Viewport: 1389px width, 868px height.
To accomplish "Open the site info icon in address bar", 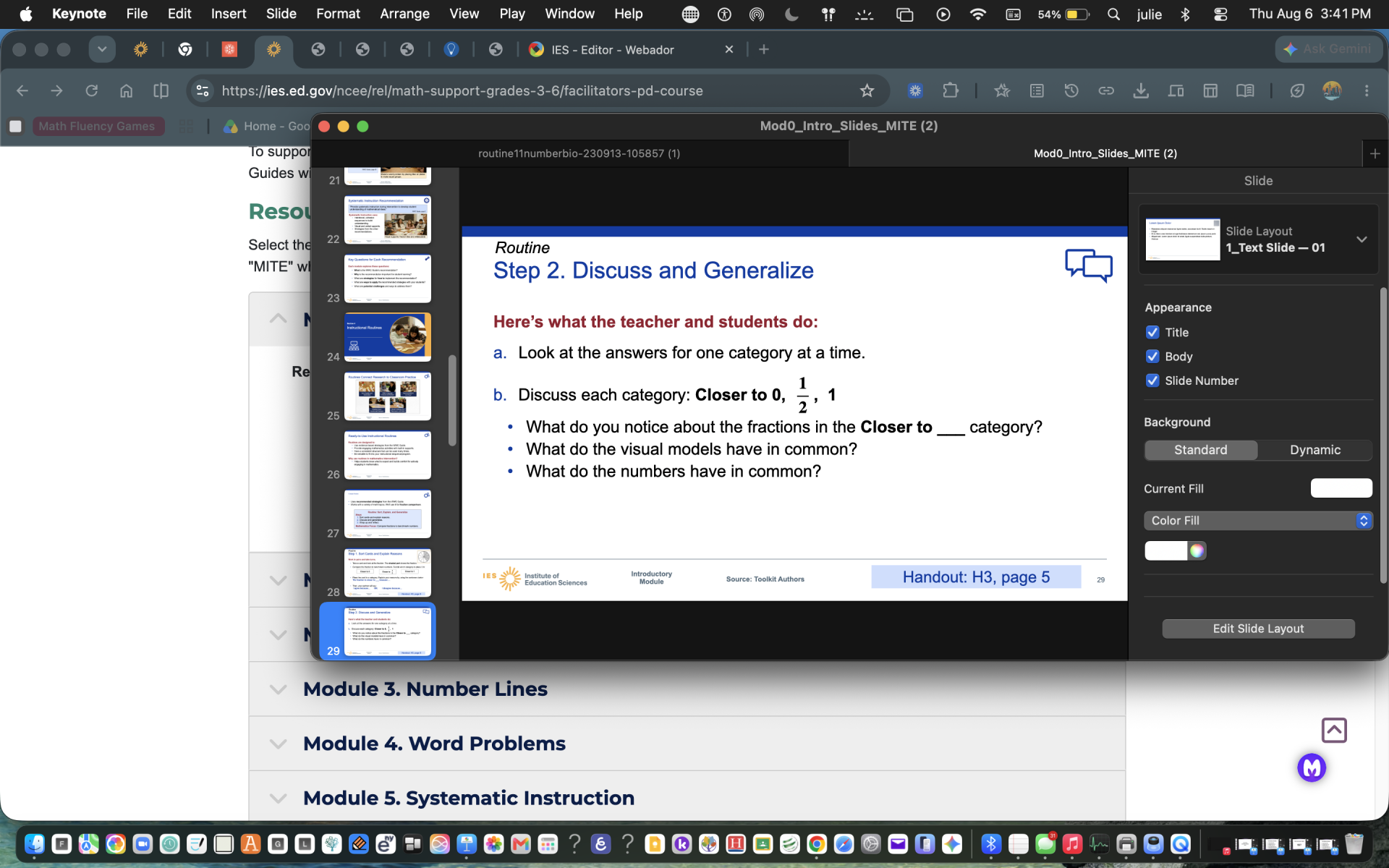I will coord(203,90).
